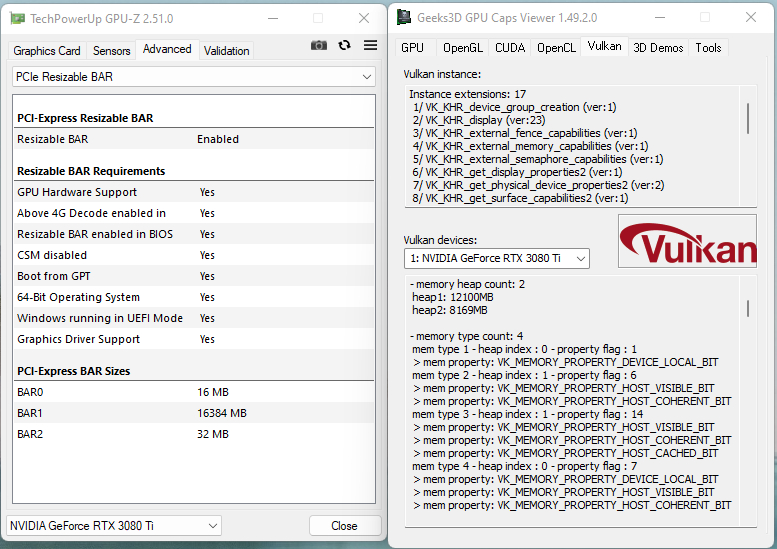The width and height of the screenshot is (777, 549).
Task: Click the 'memory heap count: 2' line
Action: [467, 284]
